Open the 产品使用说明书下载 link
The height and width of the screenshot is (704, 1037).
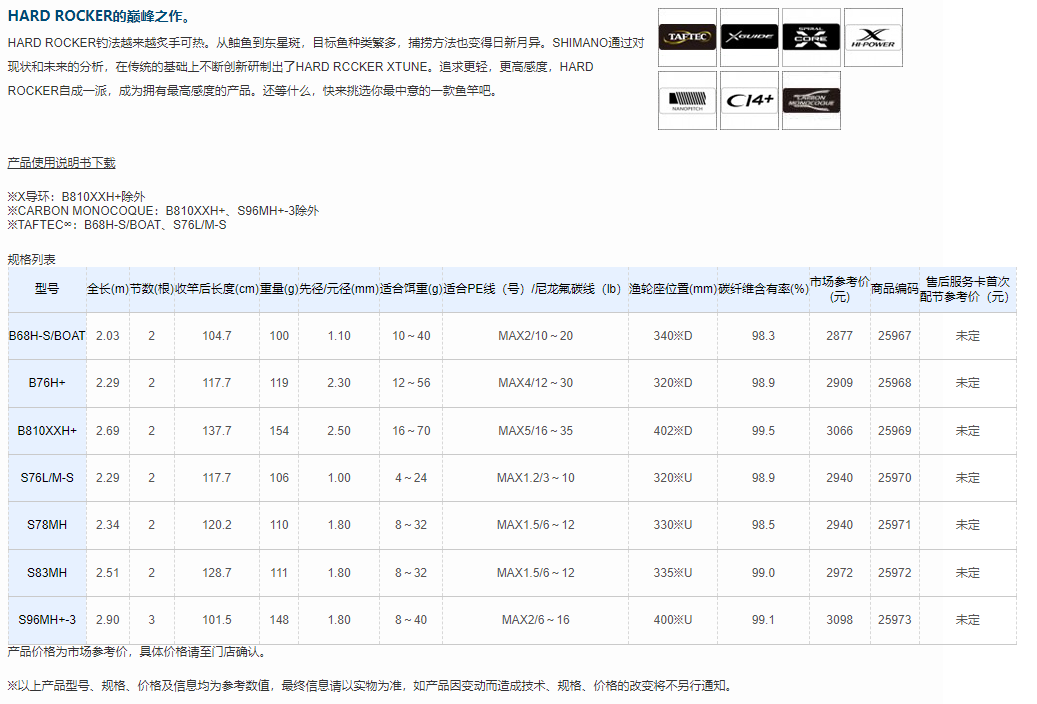[x=62, y=163]
